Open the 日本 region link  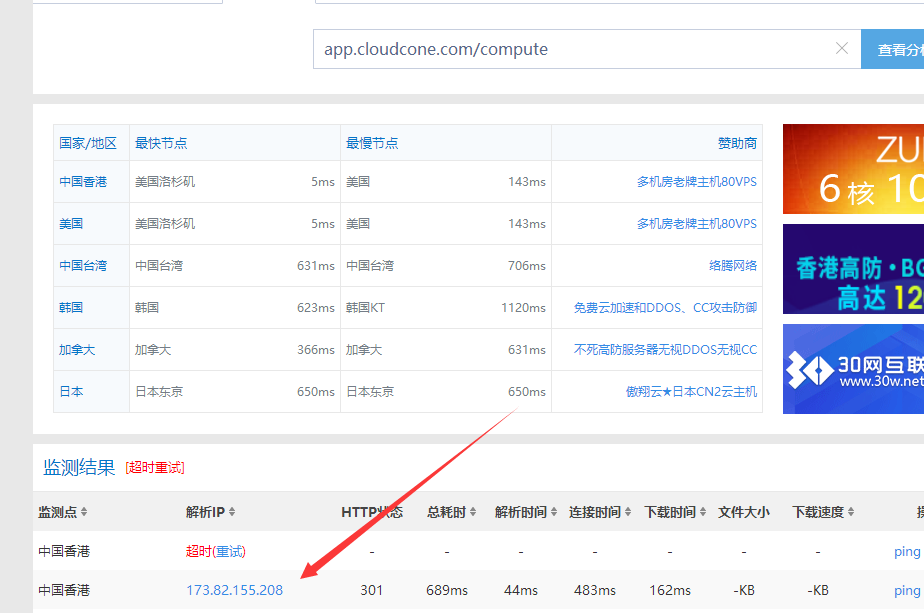click(71, 391)
